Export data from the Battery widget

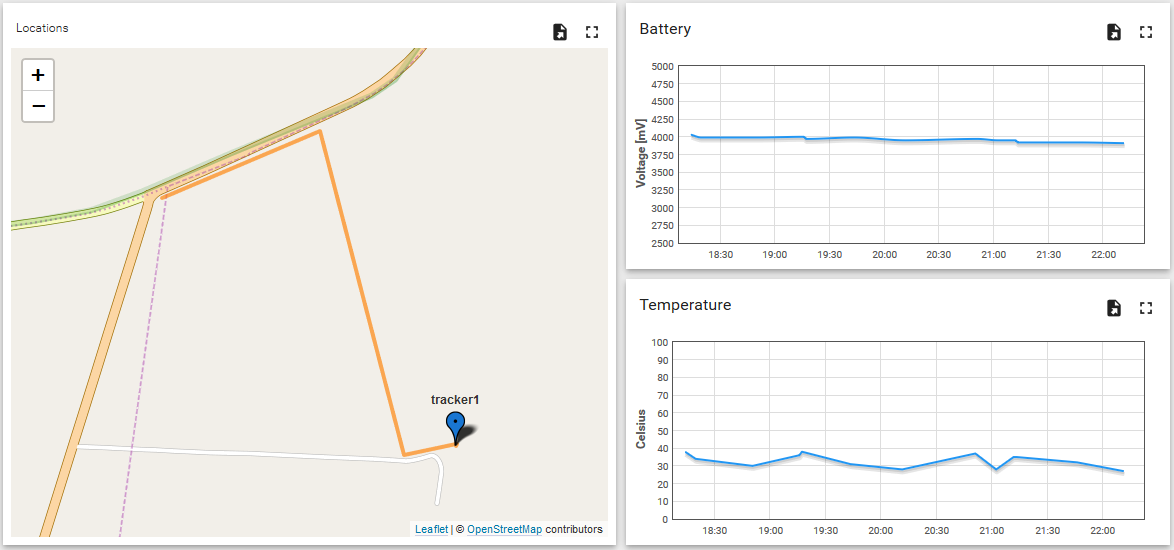pyautogui.click(x=1114, y=32)
